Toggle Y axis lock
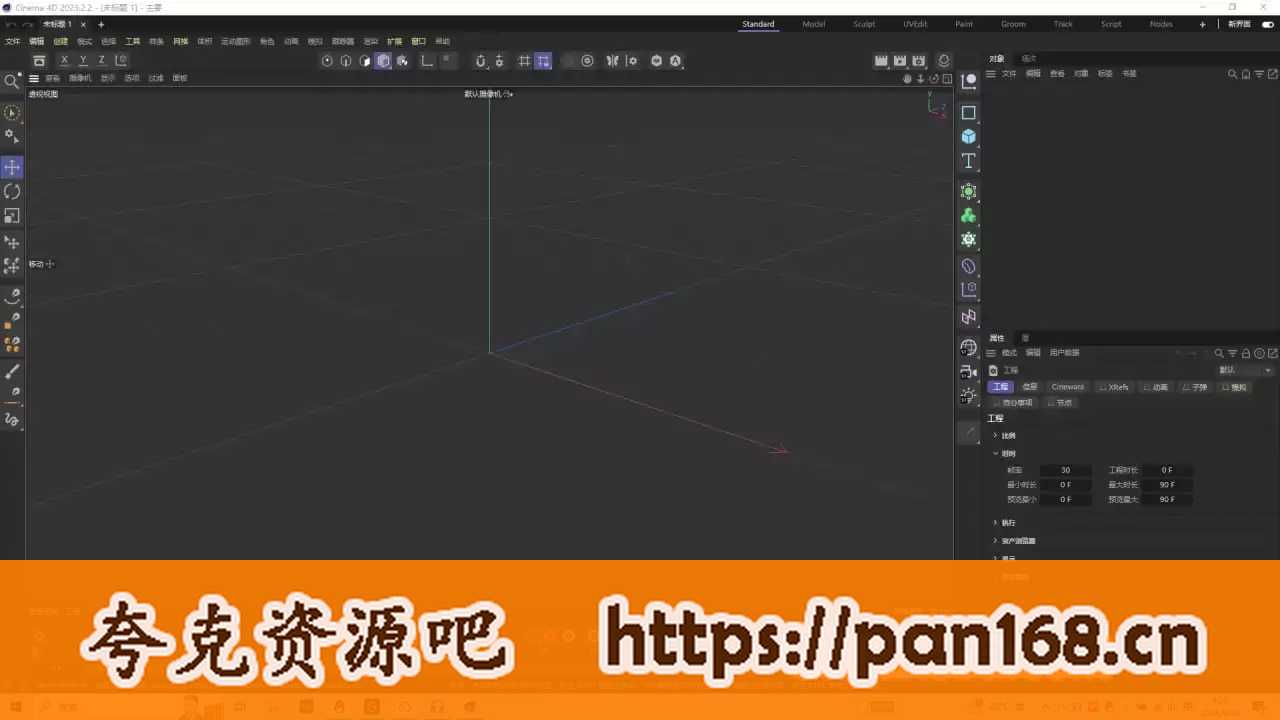The image size is (1280, 720). (x=83, y=61)
